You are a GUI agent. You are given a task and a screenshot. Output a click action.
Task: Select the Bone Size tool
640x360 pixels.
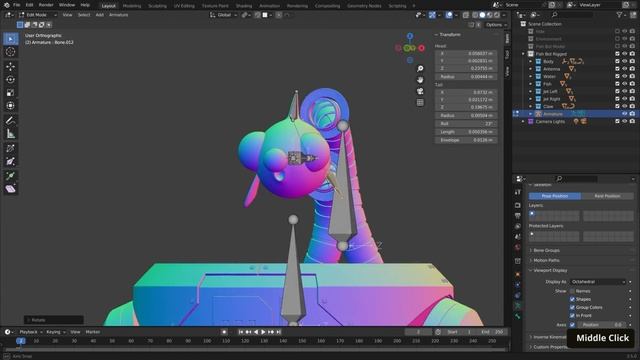pyautogui.click(x=11, y=161)
